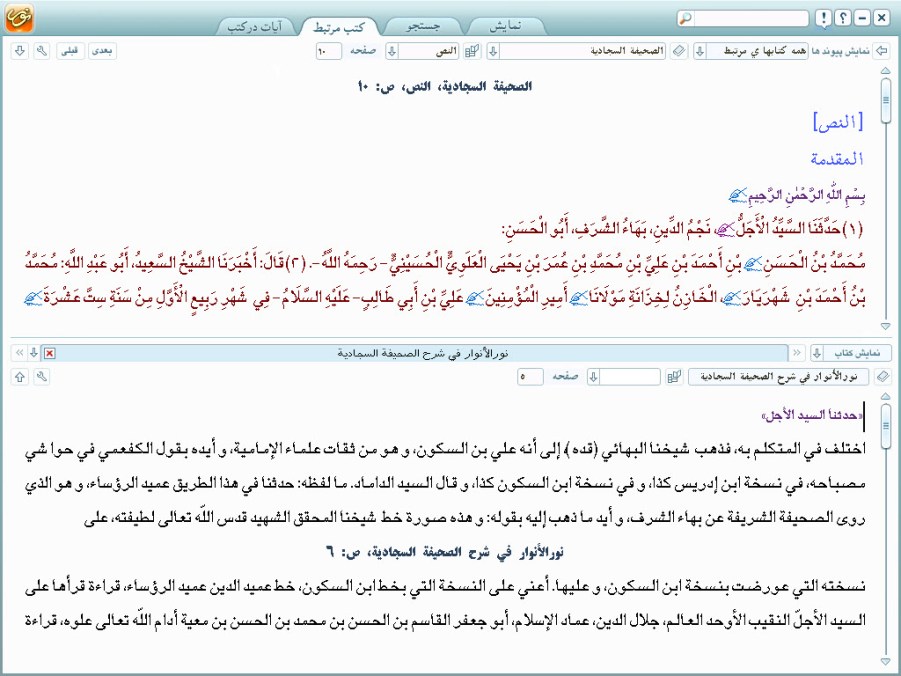Click the link icon after السید الأجل
Image resolution: width=901 pixels, height=676 pixels.
click(724, 230)
